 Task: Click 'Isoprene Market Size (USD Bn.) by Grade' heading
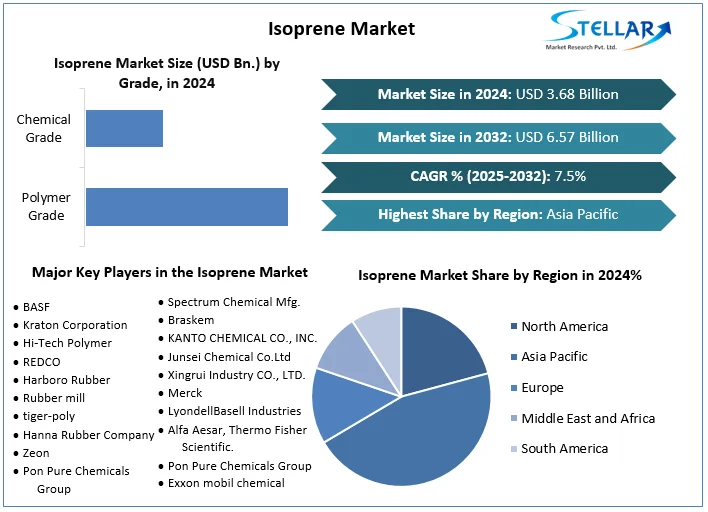pyautogui.click(x=167, y=73)
